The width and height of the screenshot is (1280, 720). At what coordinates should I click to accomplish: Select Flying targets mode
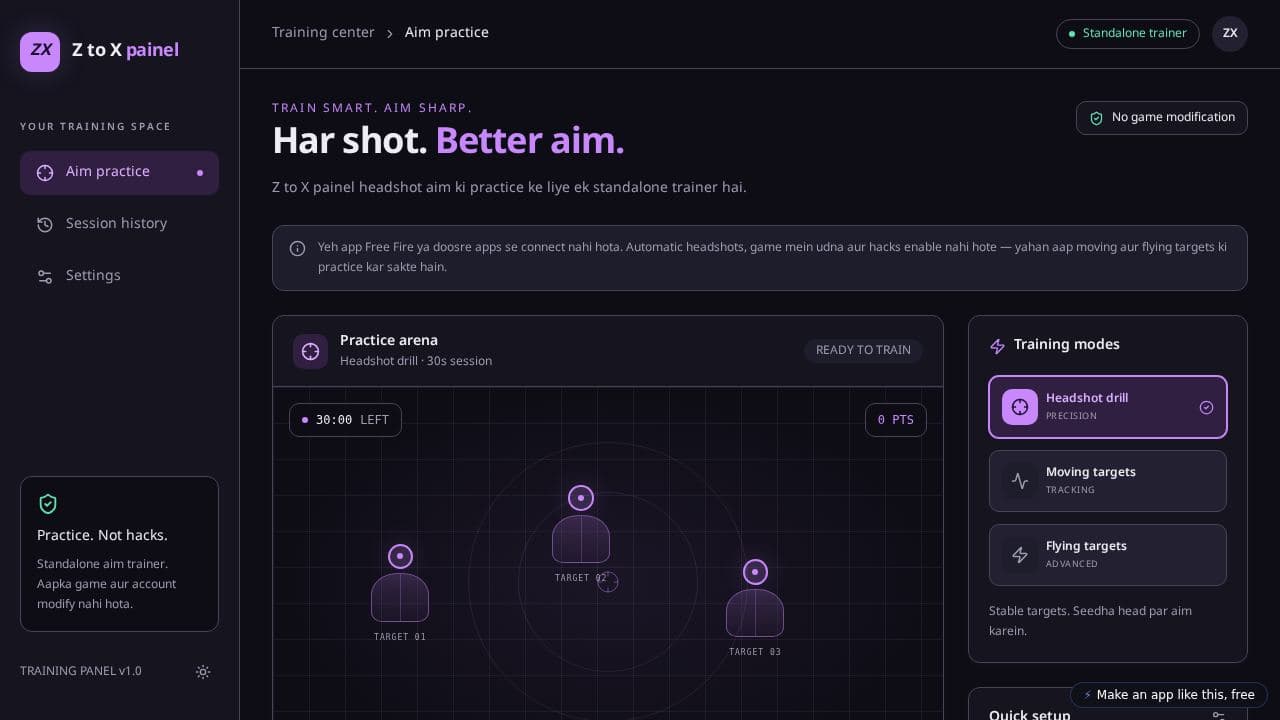1107,555
